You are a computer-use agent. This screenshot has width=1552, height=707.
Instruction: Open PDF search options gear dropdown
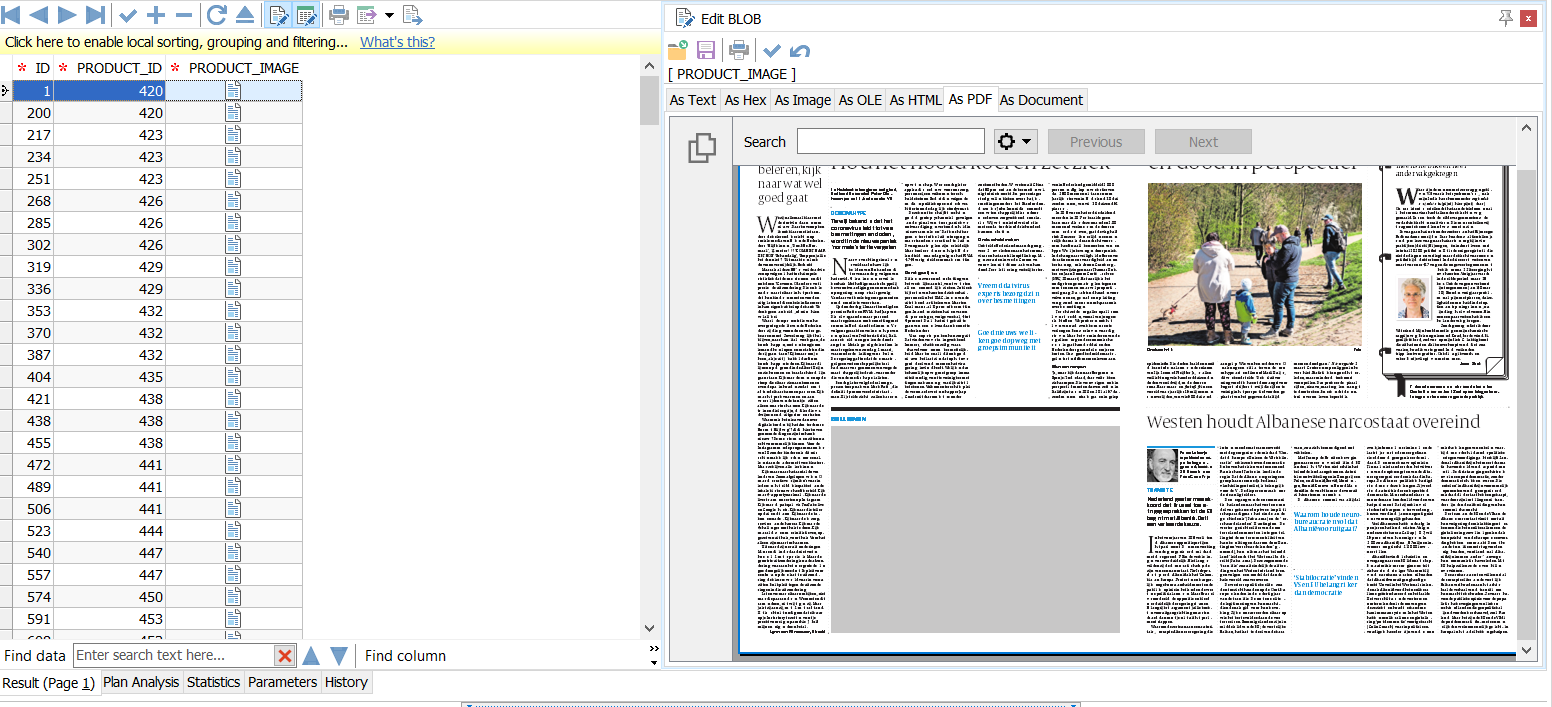(1014, 141)
